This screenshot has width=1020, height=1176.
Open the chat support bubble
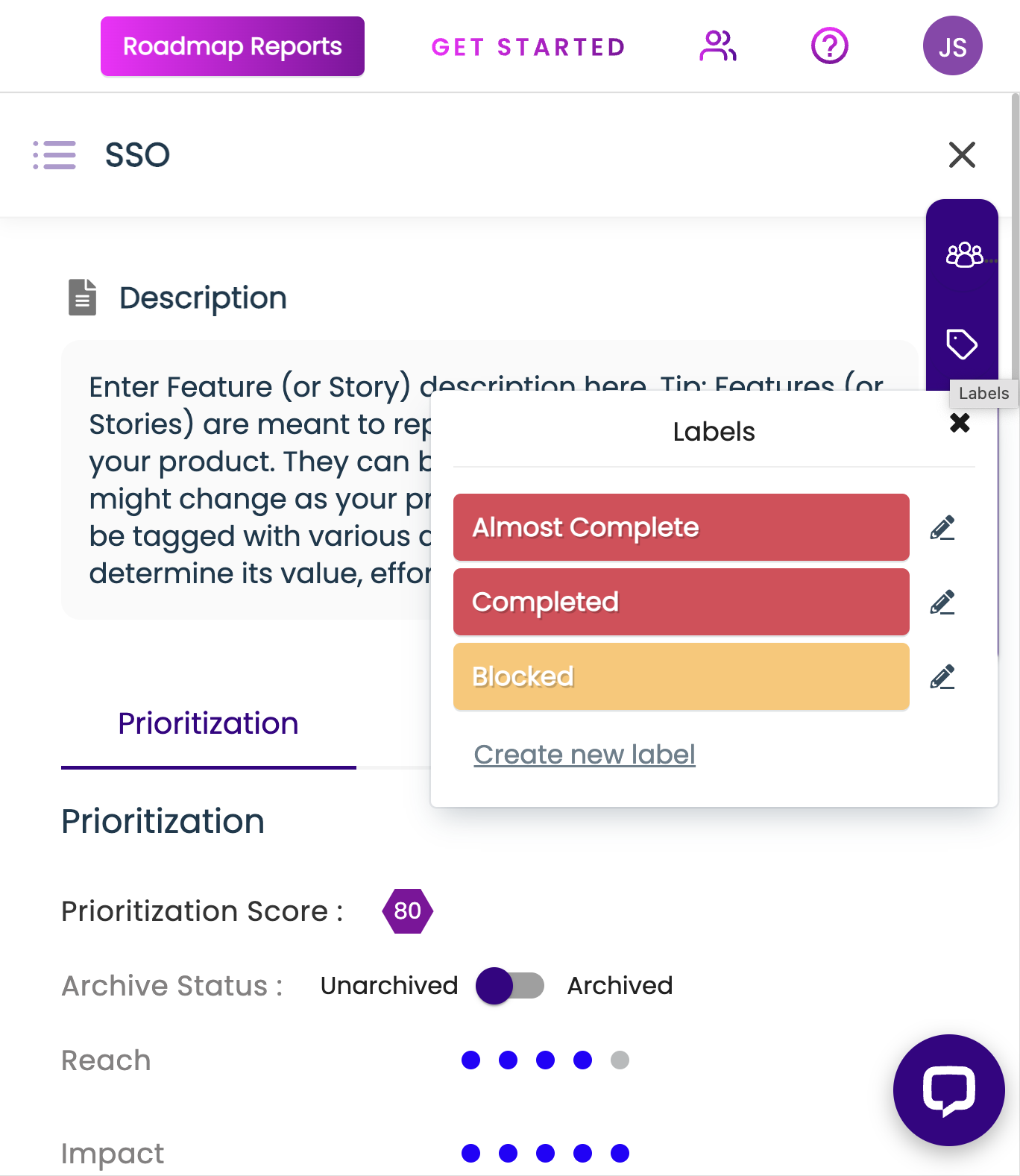point(948,1089)
